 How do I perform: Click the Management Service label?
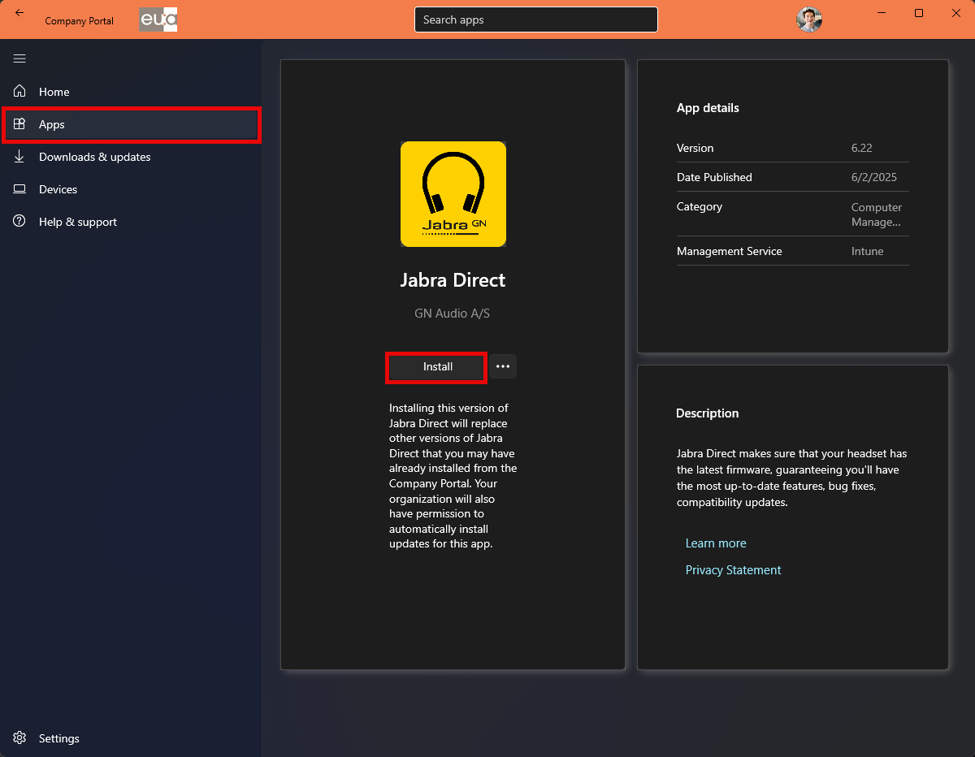coord(729,251)
